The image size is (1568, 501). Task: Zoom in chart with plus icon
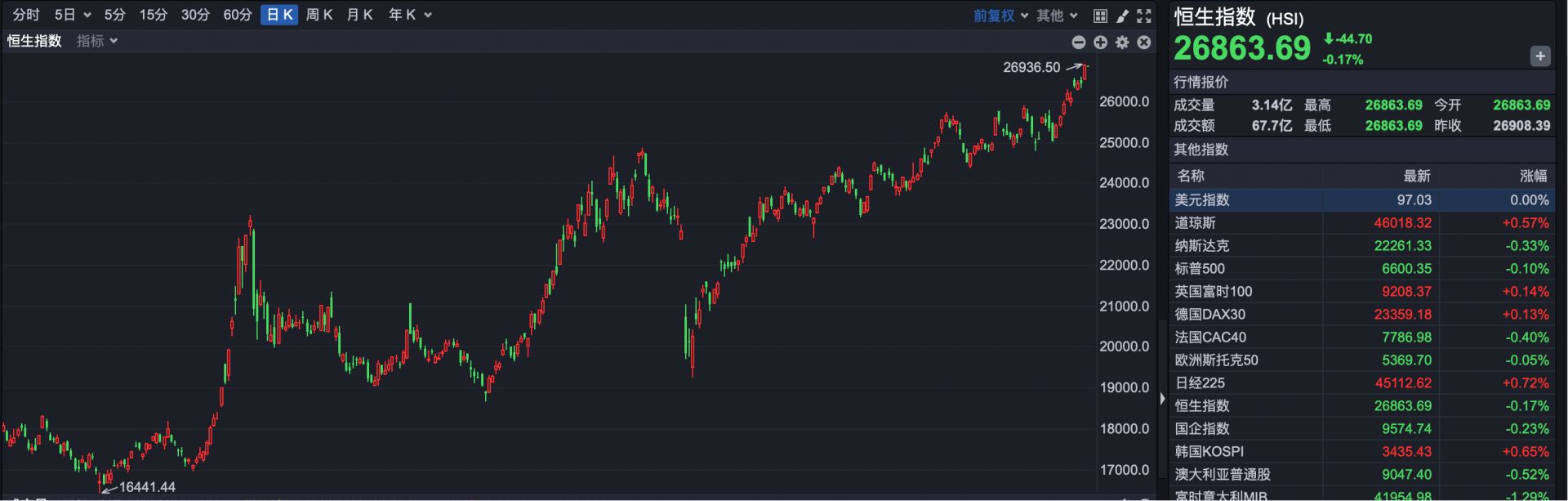tap(1100, 42)
